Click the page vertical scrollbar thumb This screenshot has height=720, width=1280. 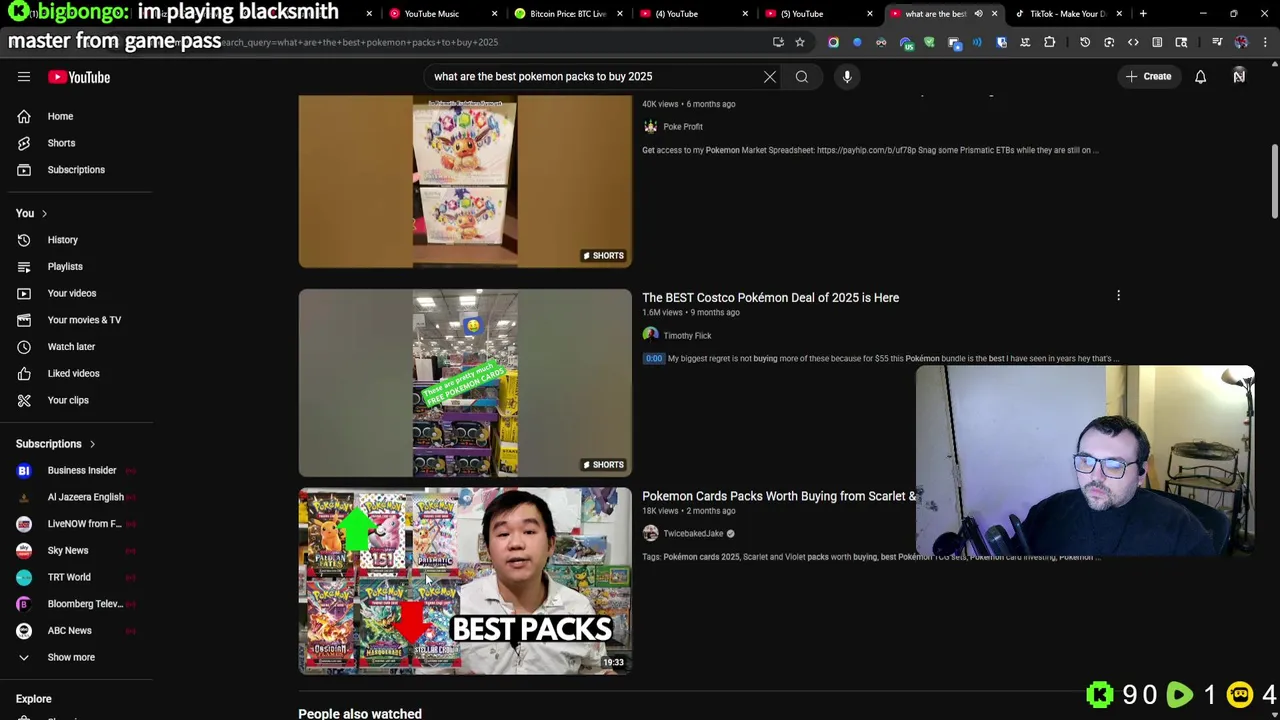tap(1274, 181)
